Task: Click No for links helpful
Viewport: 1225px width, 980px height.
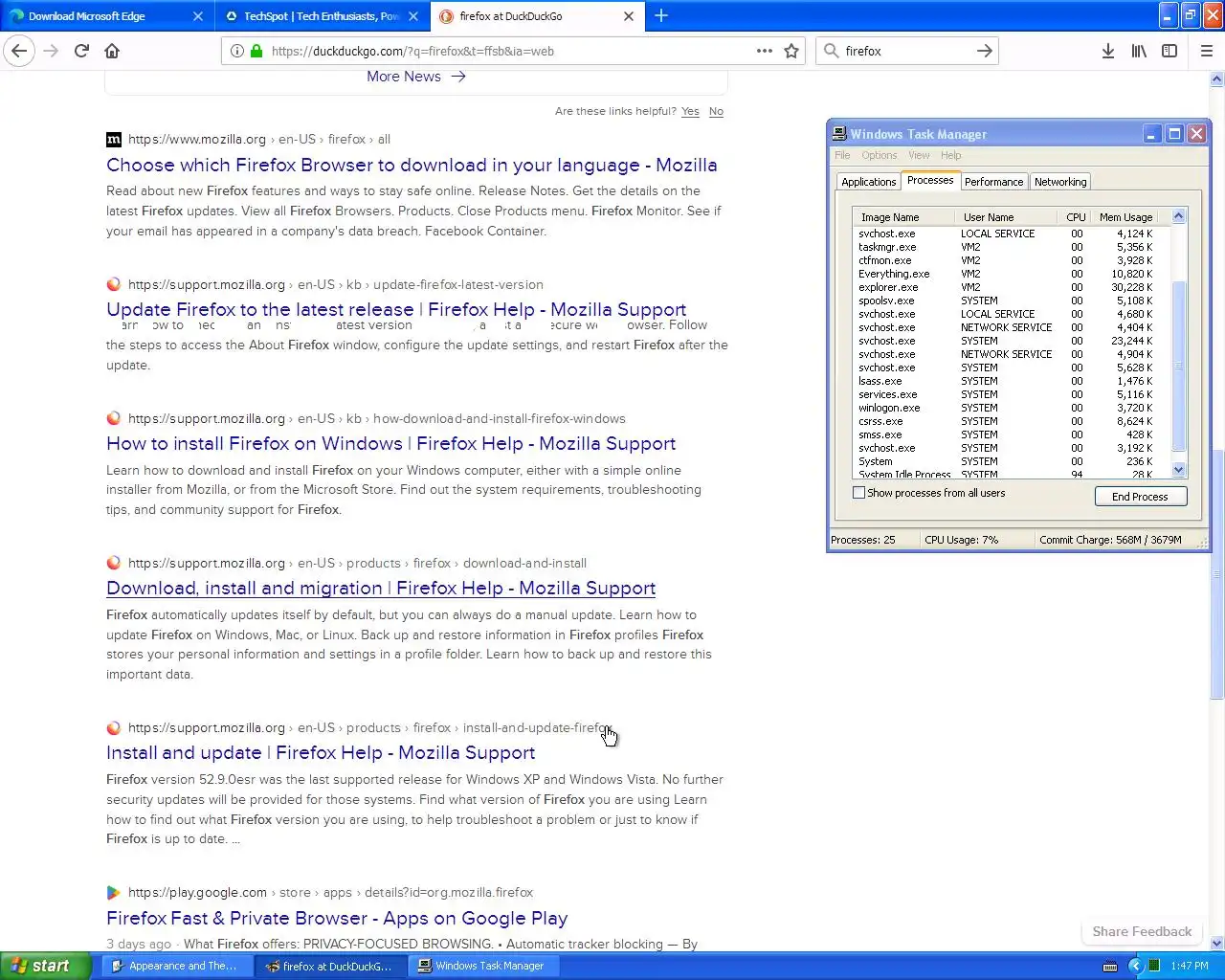Action: click(x=716, y=111)
